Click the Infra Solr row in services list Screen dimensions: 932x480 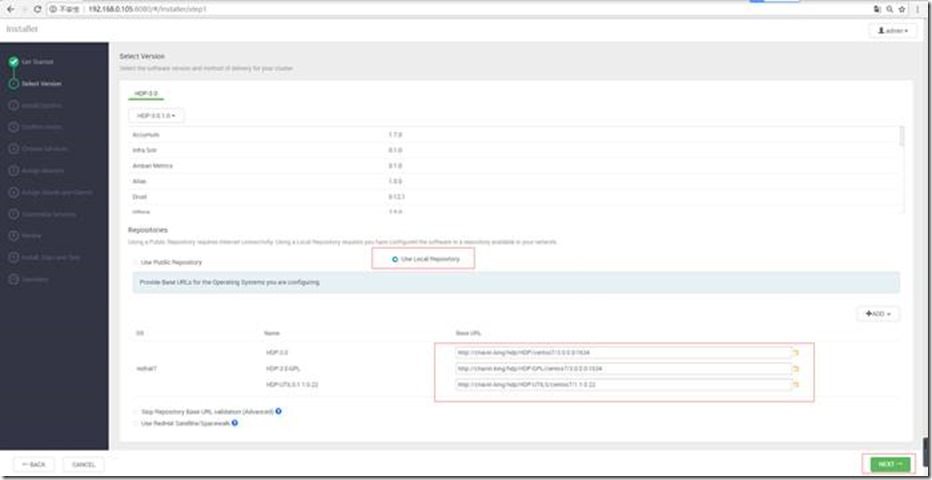pyautogui.click(x=514, y=150)
